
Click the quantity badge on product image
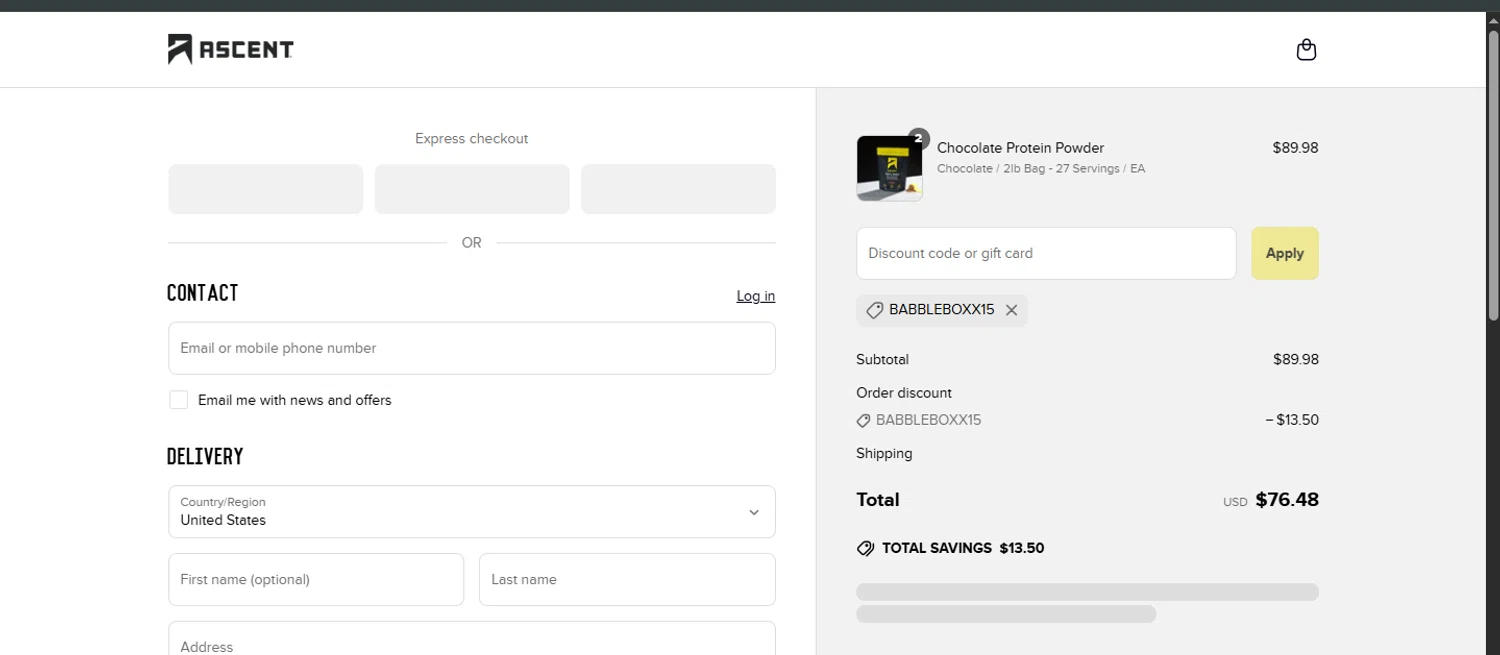[x=918, y=139]
